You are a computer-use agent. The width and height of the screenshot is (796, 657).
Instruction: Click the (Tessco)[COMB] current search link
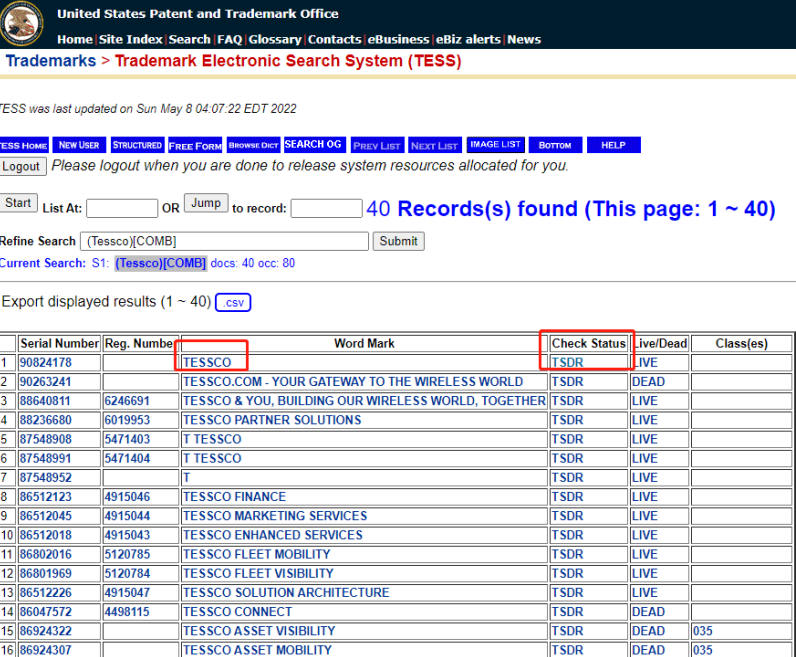[x=160, y=263]
